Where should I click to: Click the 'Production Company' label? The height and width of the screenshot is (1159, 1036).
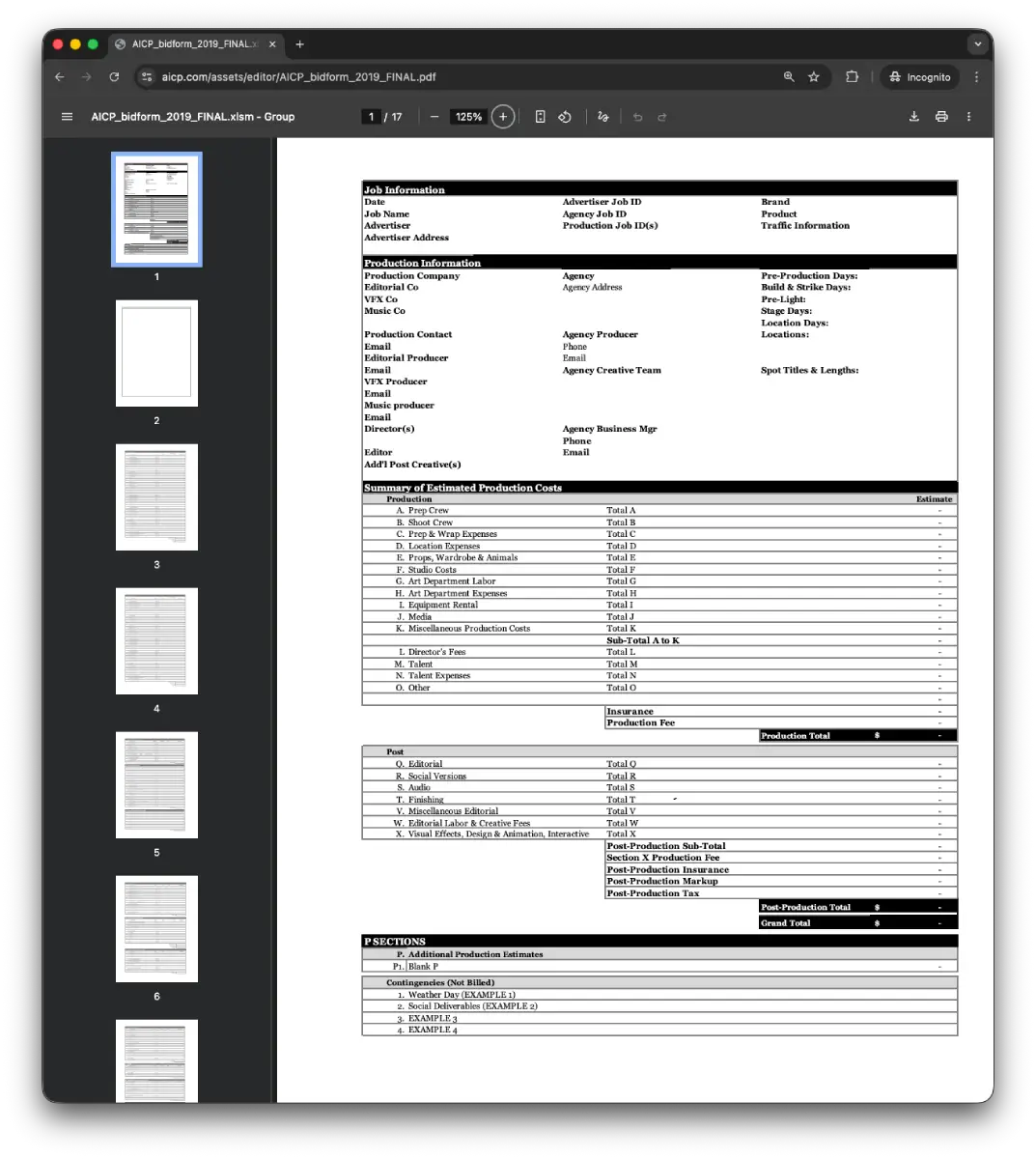412,276
